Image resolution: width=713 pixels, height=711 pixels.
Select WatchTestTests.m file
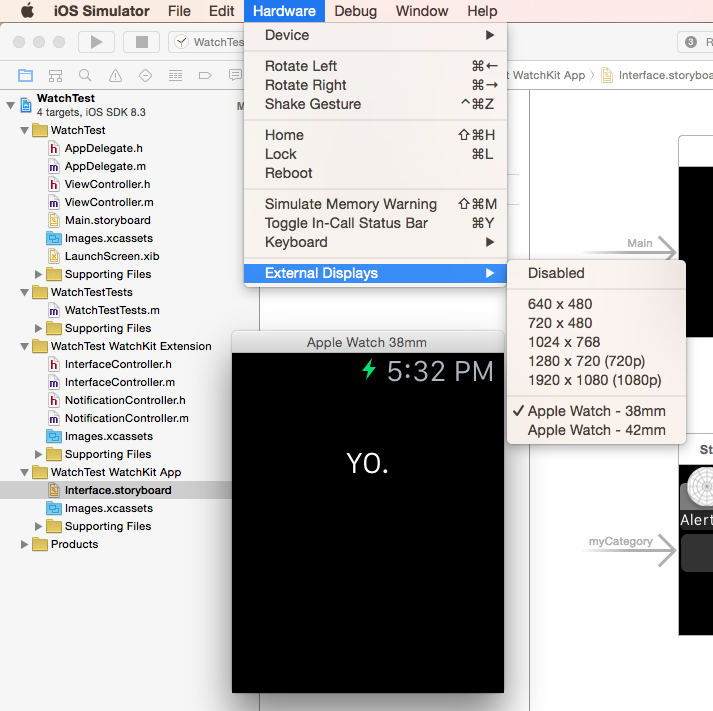coord(112,310)
